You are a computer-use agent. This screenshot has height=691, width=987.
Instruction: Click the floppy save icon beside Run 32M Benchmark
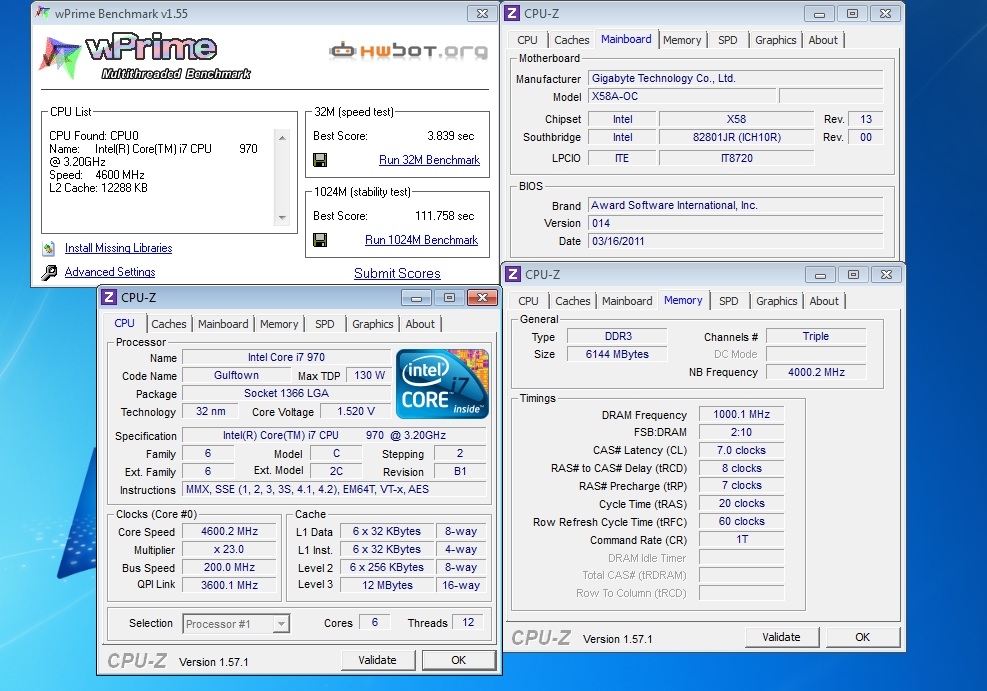click(320, 160)
